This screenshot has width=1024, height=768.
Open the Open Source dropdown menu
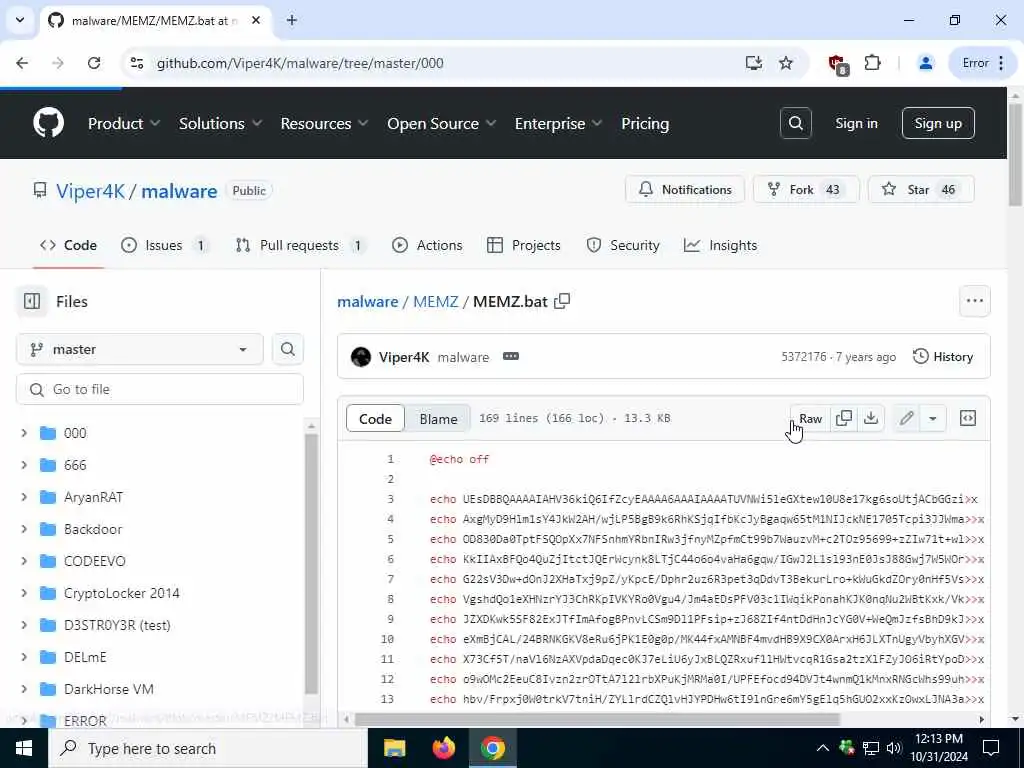(x=441, y=123)
